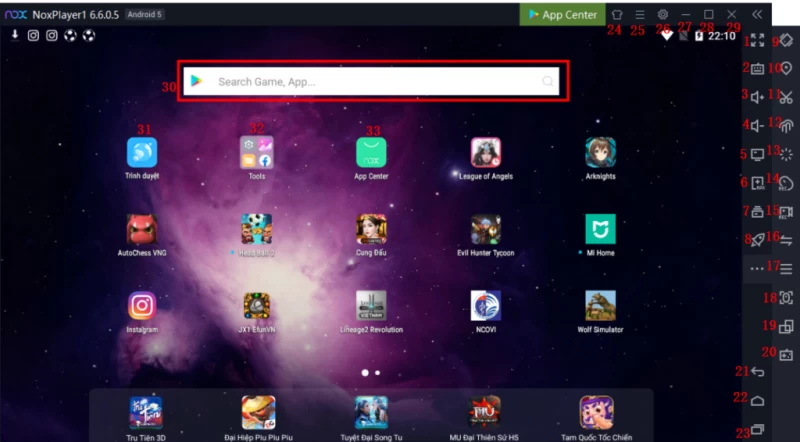Click the rocket clean-up icon
The width and height of the screenshot is (800, 442).
tap(758, 240)
